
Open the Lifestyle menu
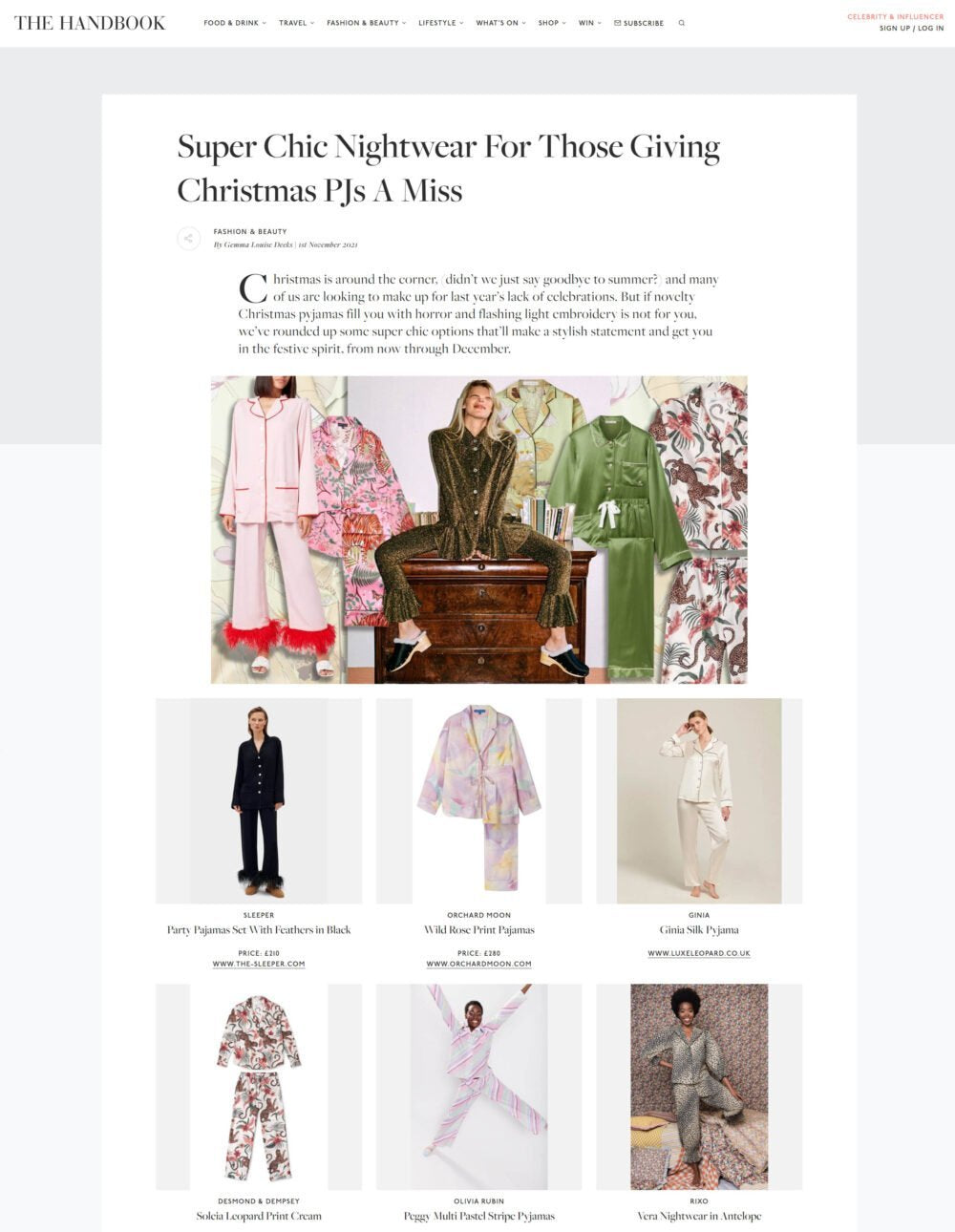pyautogui.click(x=441, y=23)
